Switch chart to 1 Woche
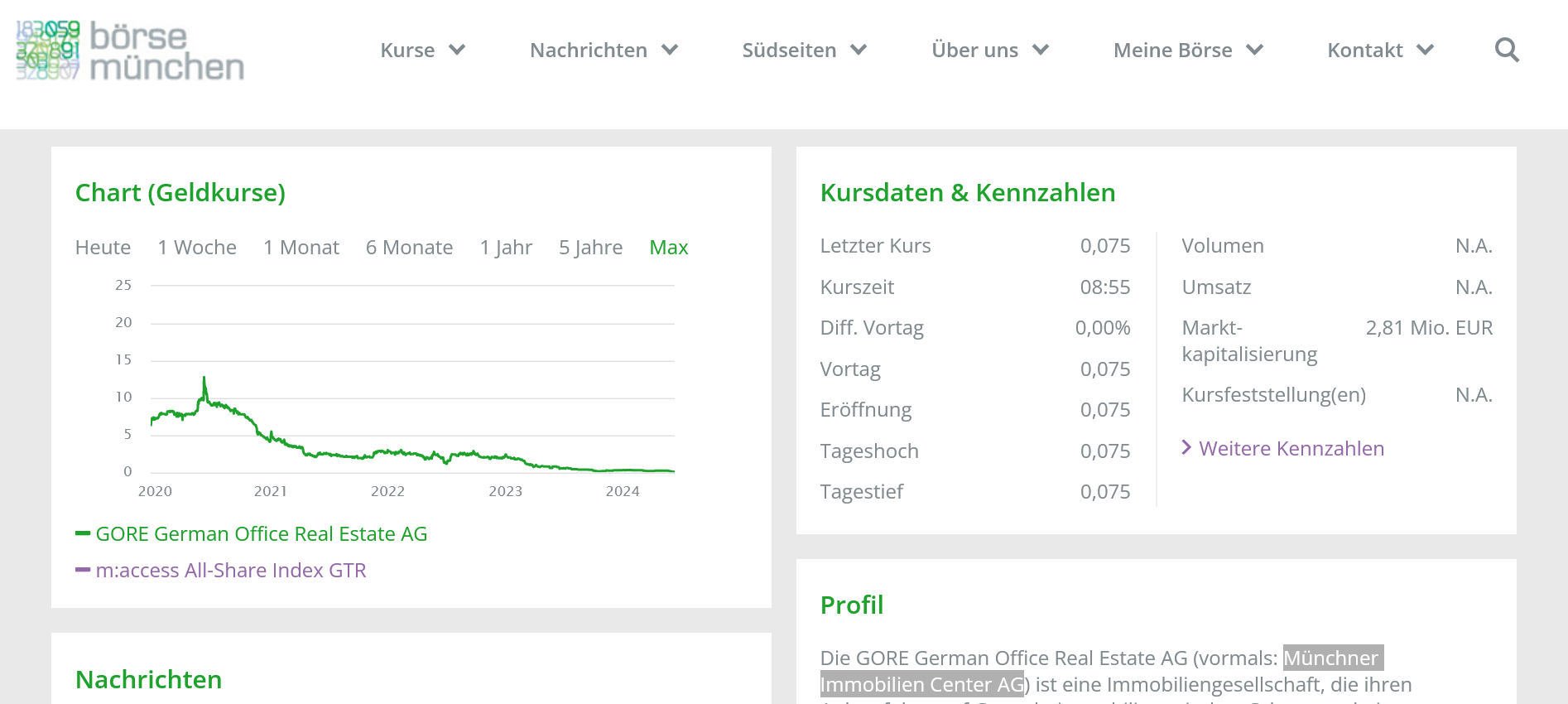 click(x=197, y=248)
